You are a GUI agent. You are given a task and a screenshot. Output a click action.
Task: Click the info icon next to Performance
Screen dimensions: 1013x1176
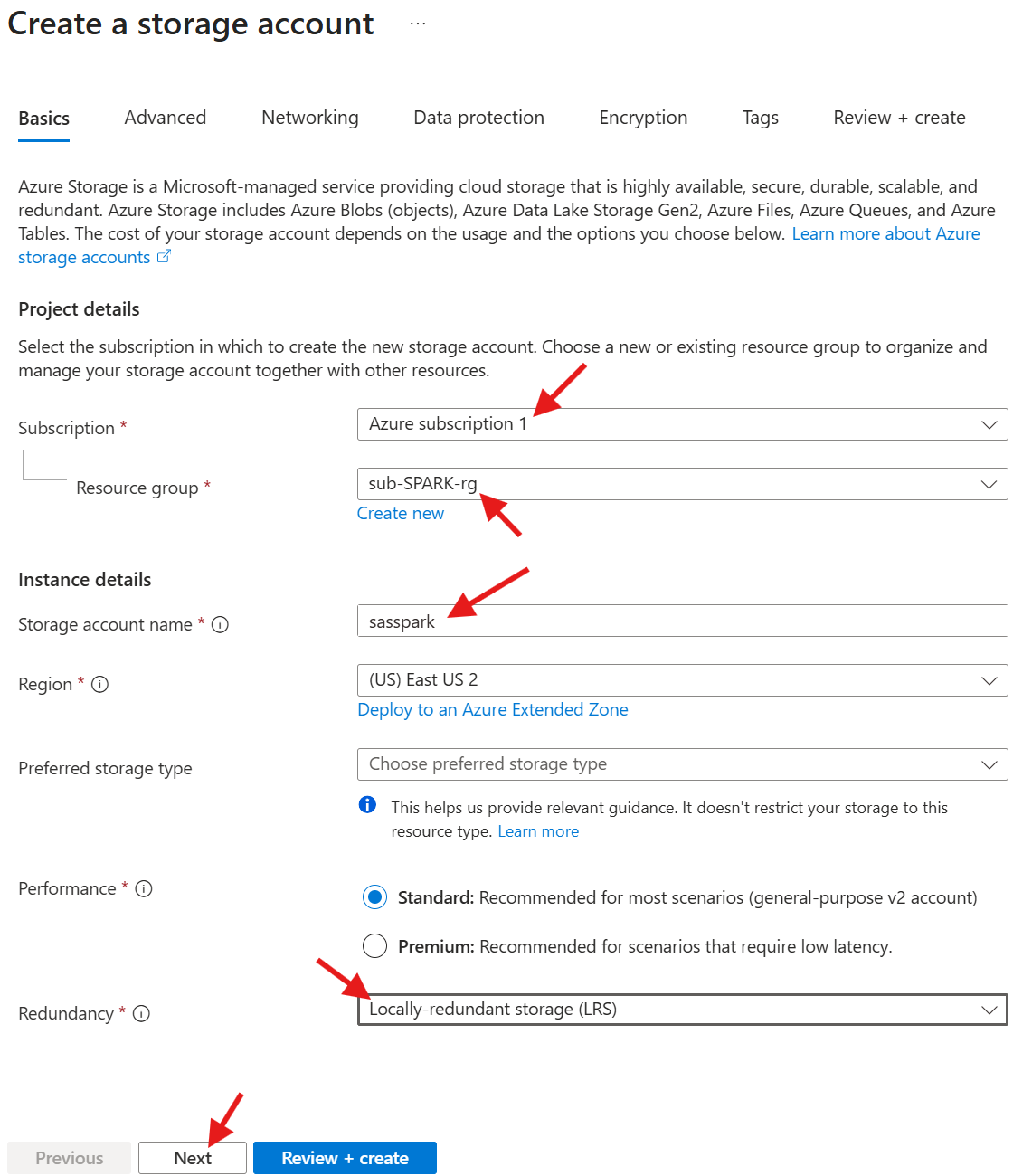tap(144, 888)
